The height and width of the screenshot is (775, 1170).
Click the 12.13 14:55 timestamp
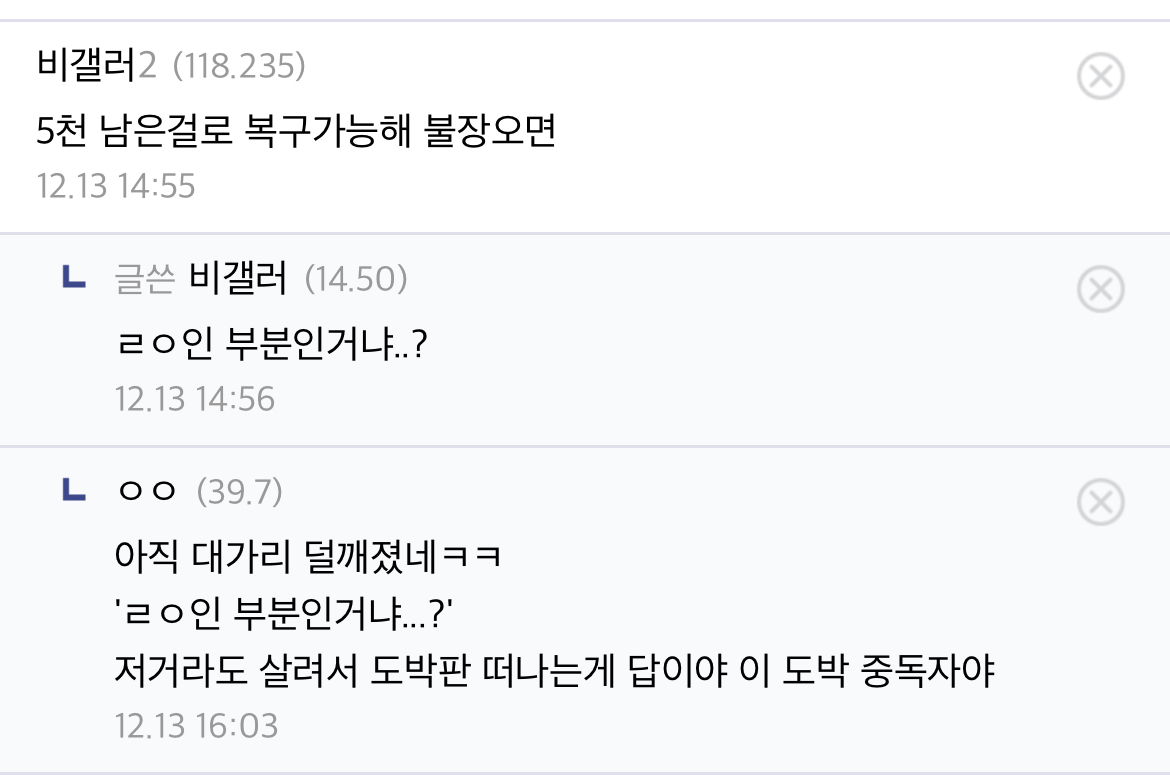tap(116, 186)
